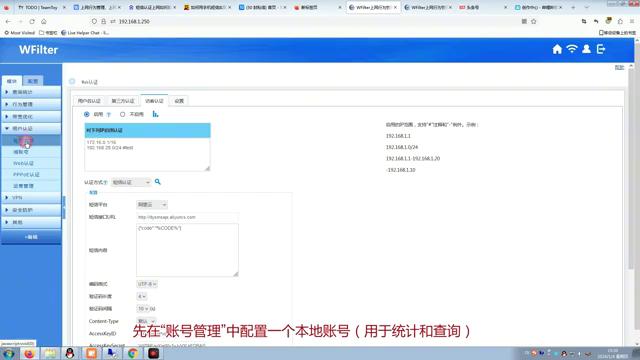Open the Content-Type dropdown
Viewport: 640px width, 360px height.
coord(146,321)
